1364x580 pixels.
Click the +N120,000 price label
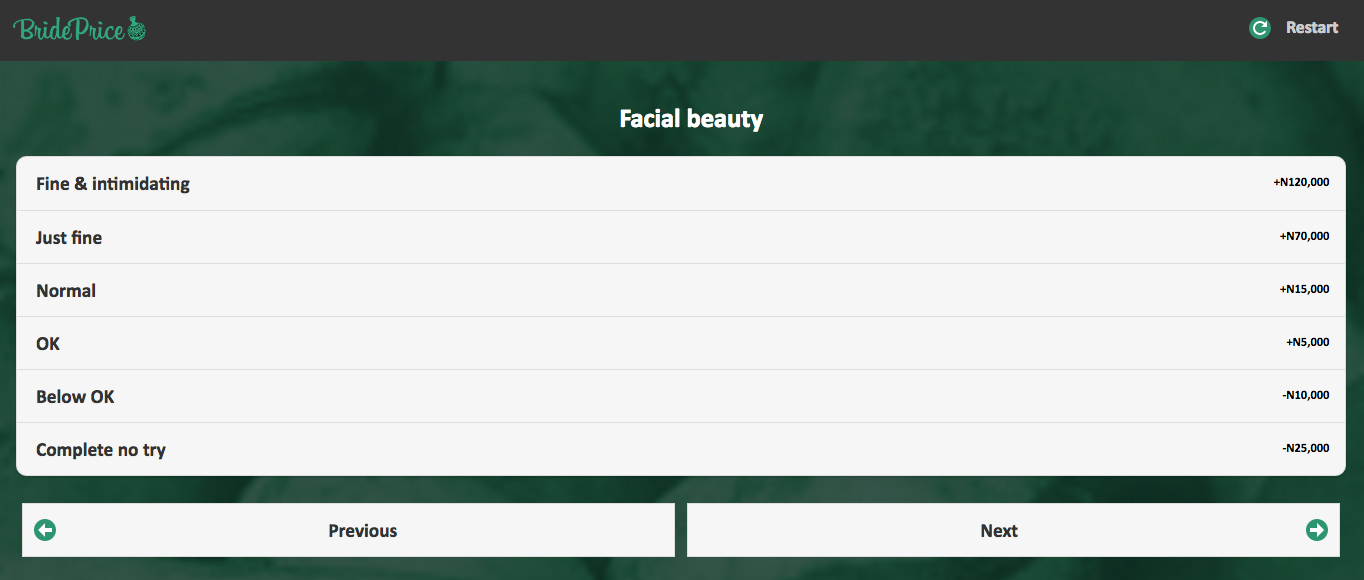click(x=1301, y=183)
